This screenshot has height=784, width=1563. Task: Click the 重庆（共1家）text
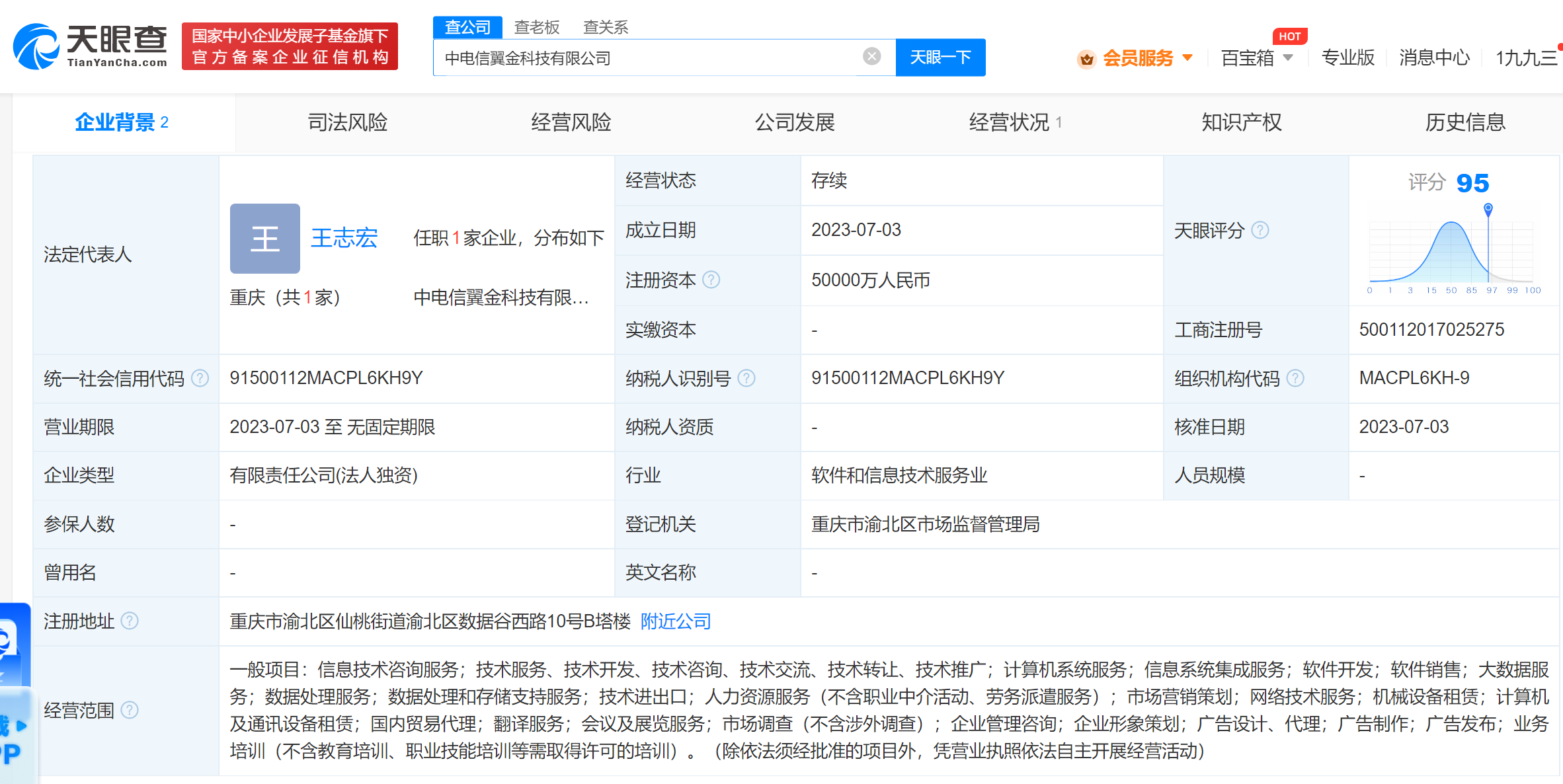point(284,297)
